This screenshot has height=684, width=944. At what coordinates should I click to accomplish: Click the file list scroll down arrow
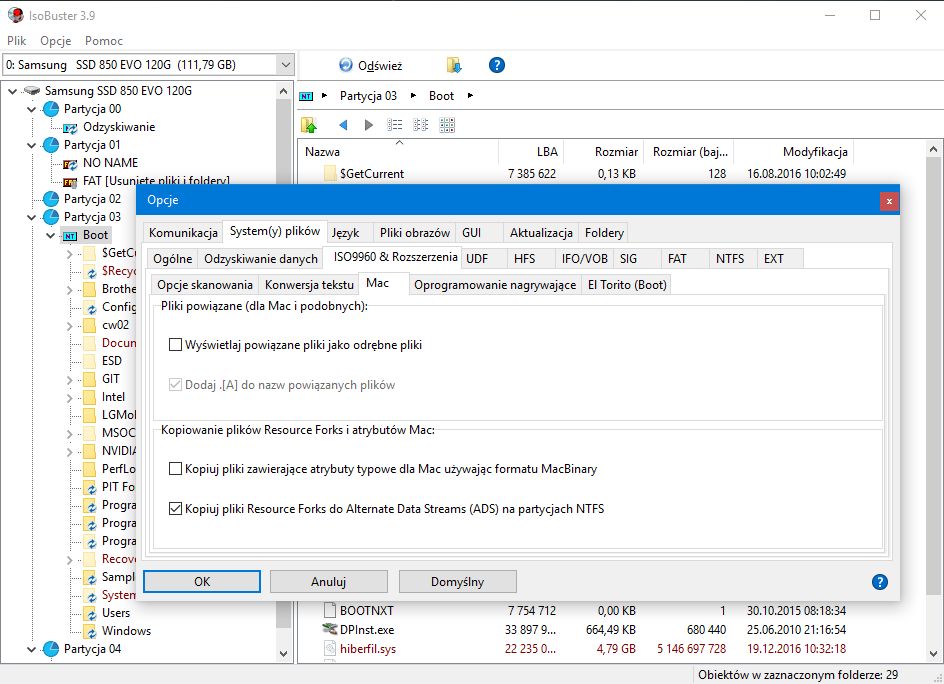tap(933, 654)
